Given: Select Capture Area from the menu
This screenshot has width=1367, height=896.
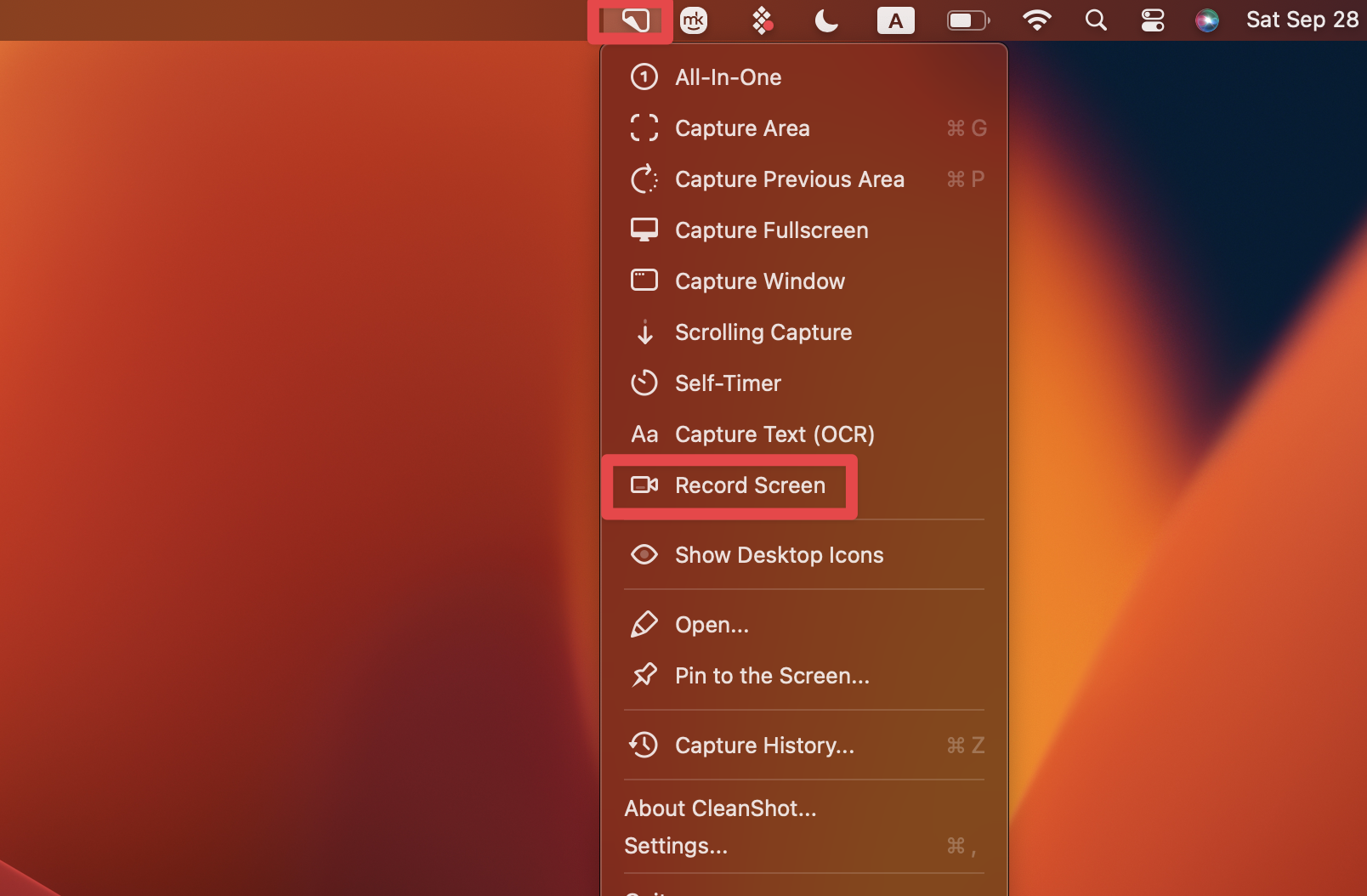Looking at the screenshot, I should tap(742, 128).
